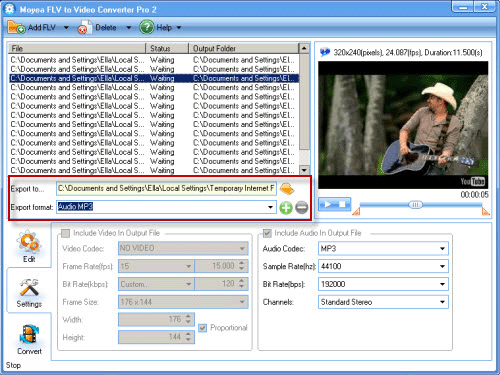The image size is (500, 375).
Task: Click the video info icon above preview
Action: pyautogui.click(x=325, y=52)
